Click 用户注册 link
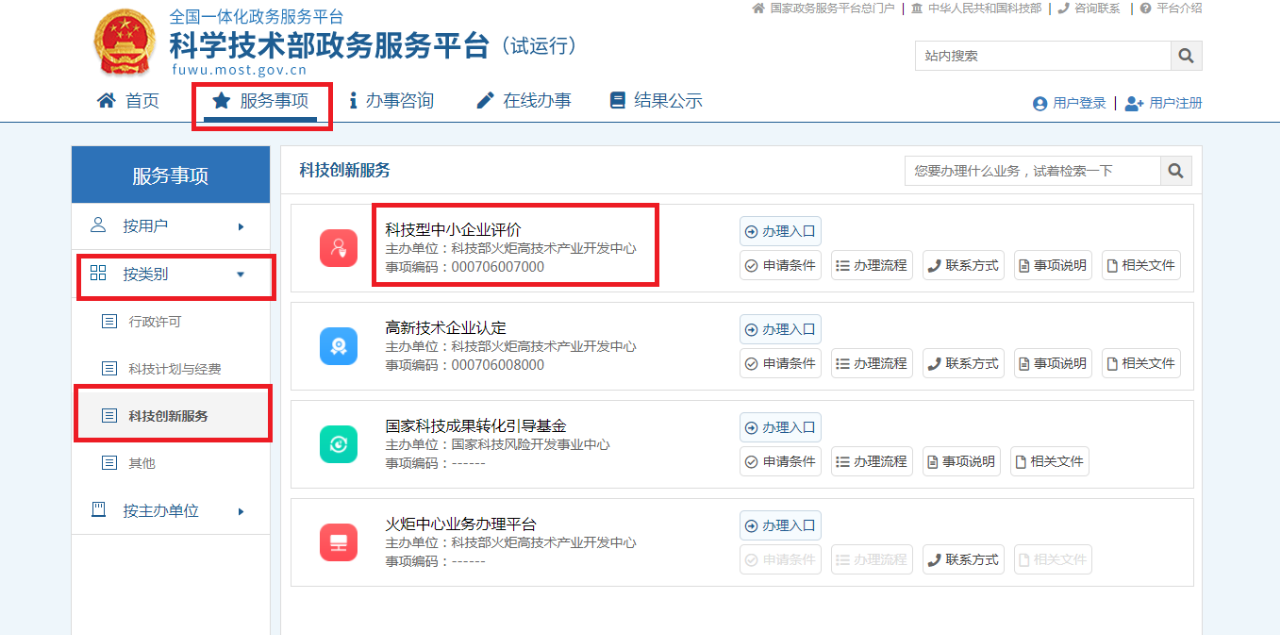The width and height of the screenshot is (1280, 635). coord(1163,103)
